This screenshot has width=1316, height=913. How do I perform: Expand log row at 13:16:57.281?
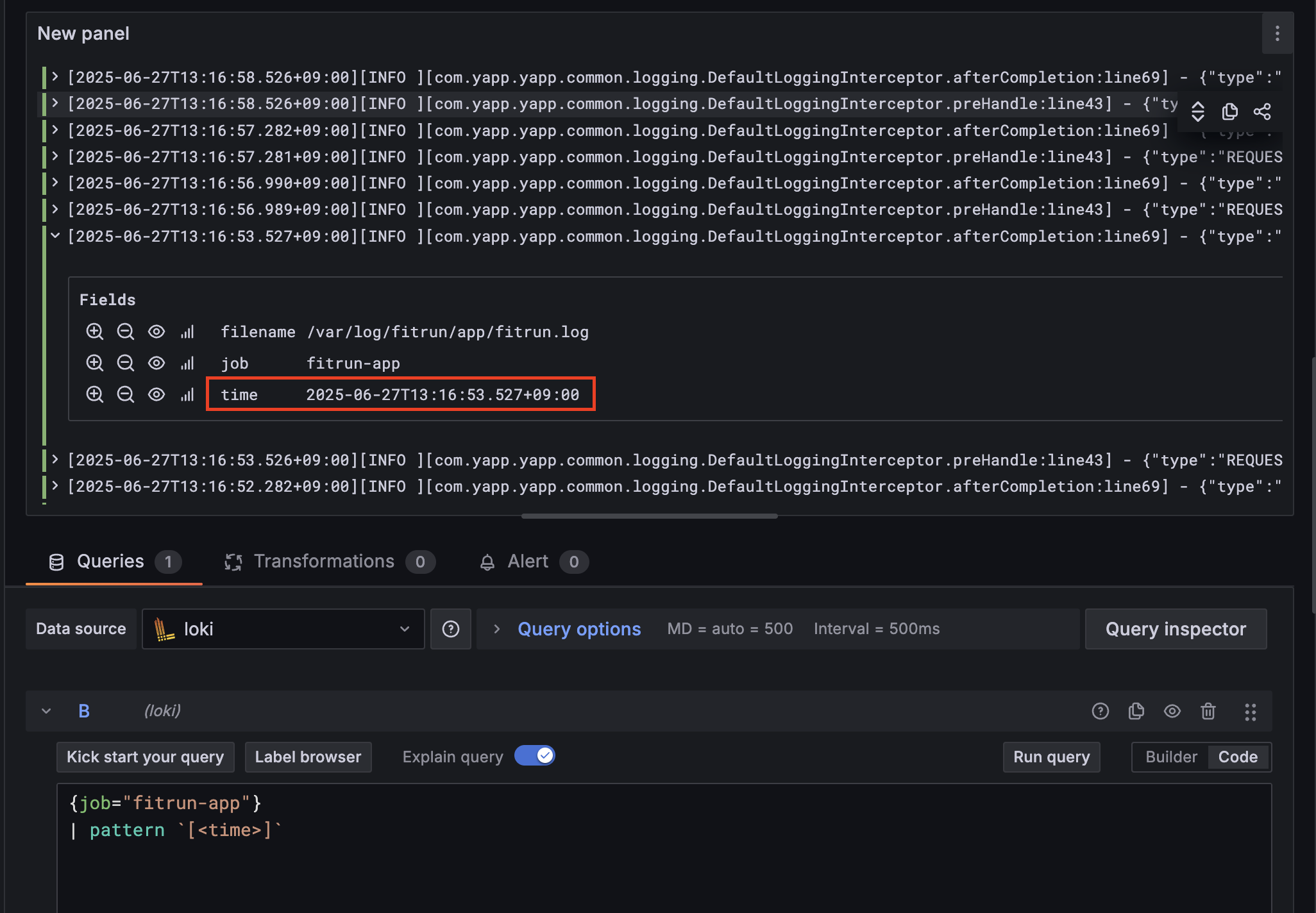55,156
